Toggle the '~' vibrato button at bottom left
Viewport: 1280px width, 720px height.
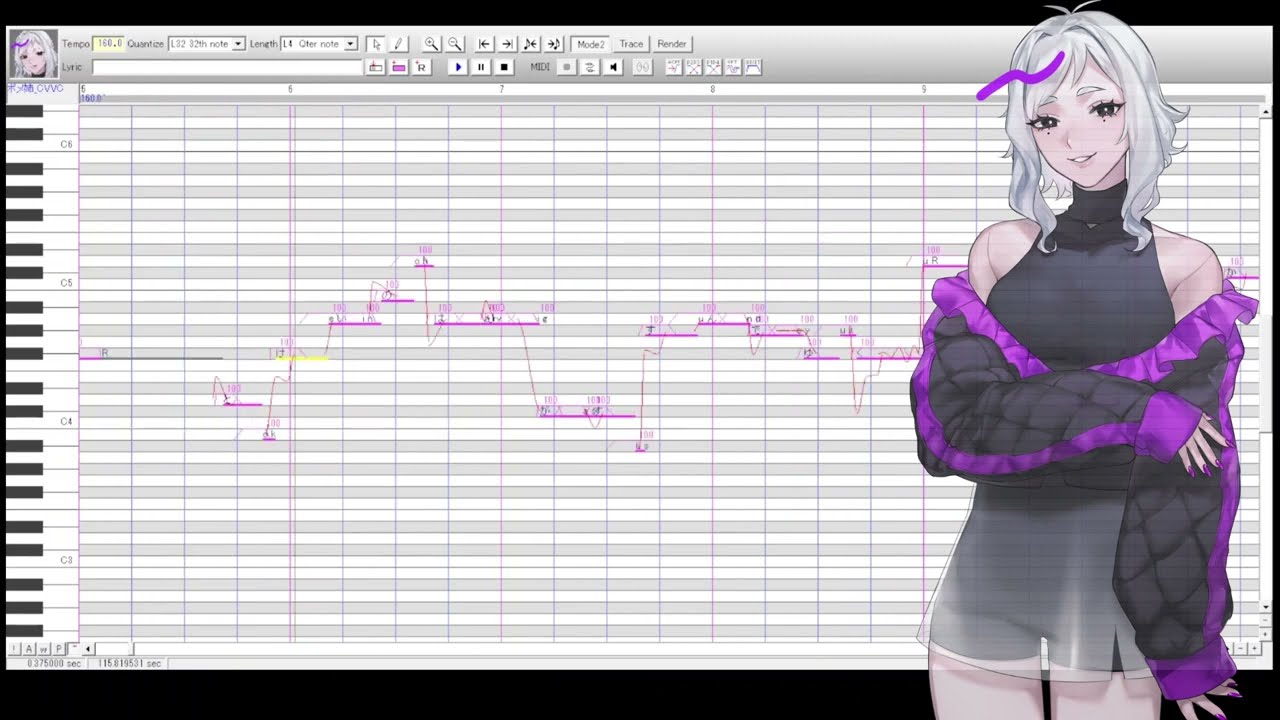click(x=74, y=649)
